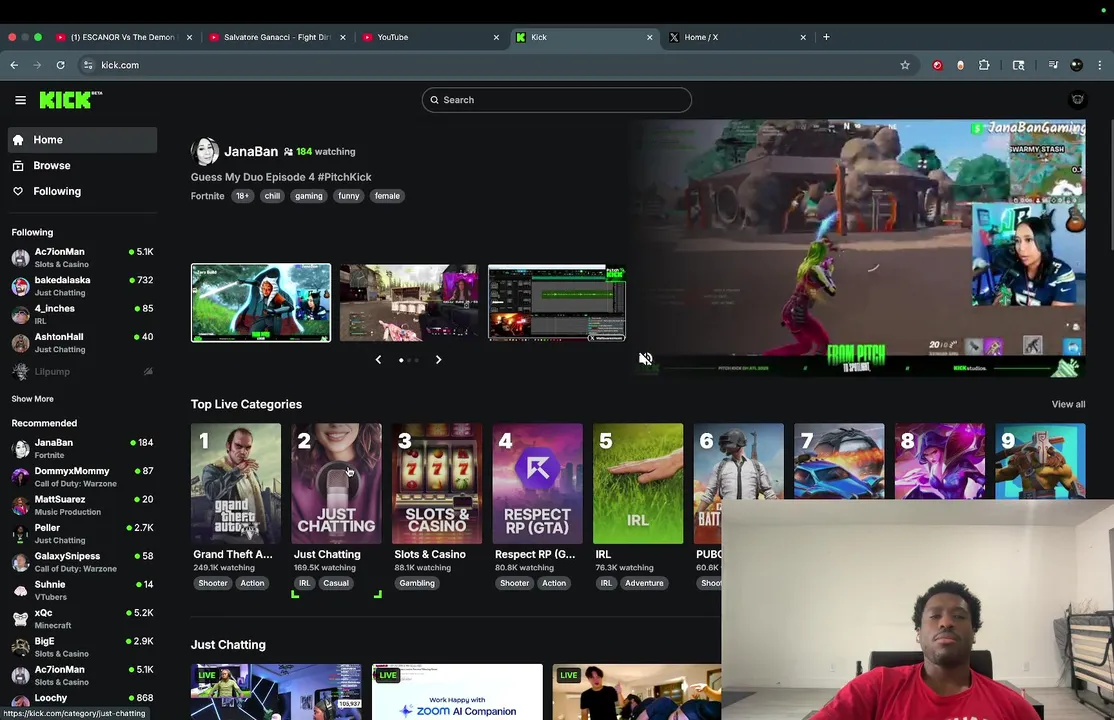The height and width of the screenshot is (720, 1114).
Task: Open third carousel music production thumbnail
Action: click(x=556, y=303)
